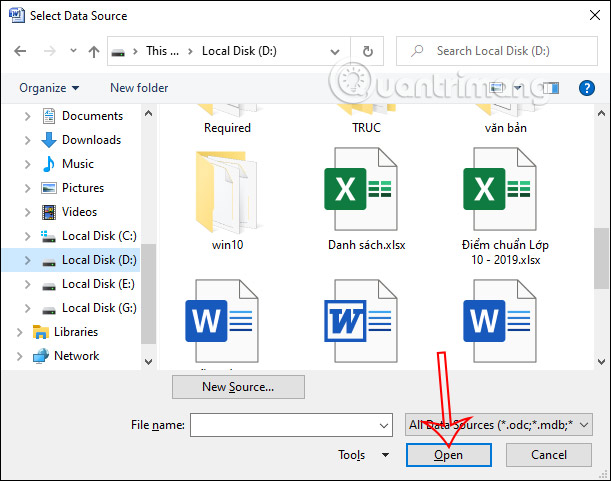Expand the Libraries tree node
The height and width of the screenshot is (481, 611).
[19, 332]
